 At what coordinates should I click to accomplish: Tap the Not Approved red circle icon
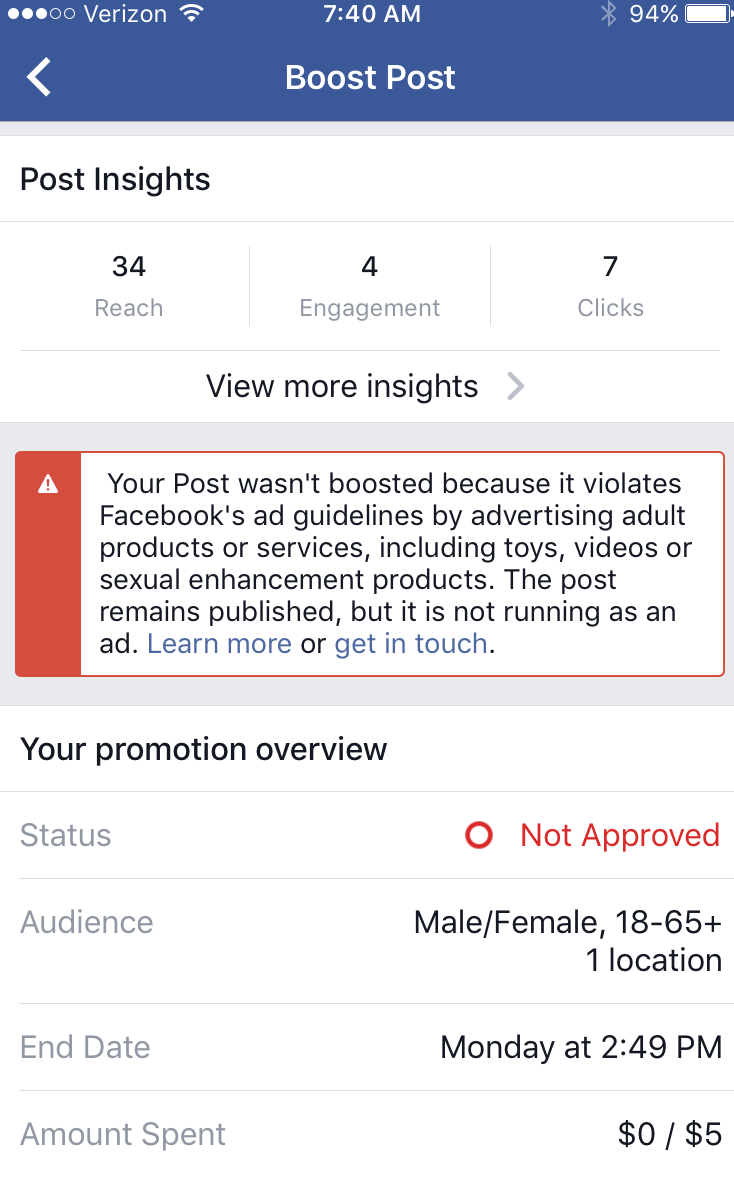479,836
